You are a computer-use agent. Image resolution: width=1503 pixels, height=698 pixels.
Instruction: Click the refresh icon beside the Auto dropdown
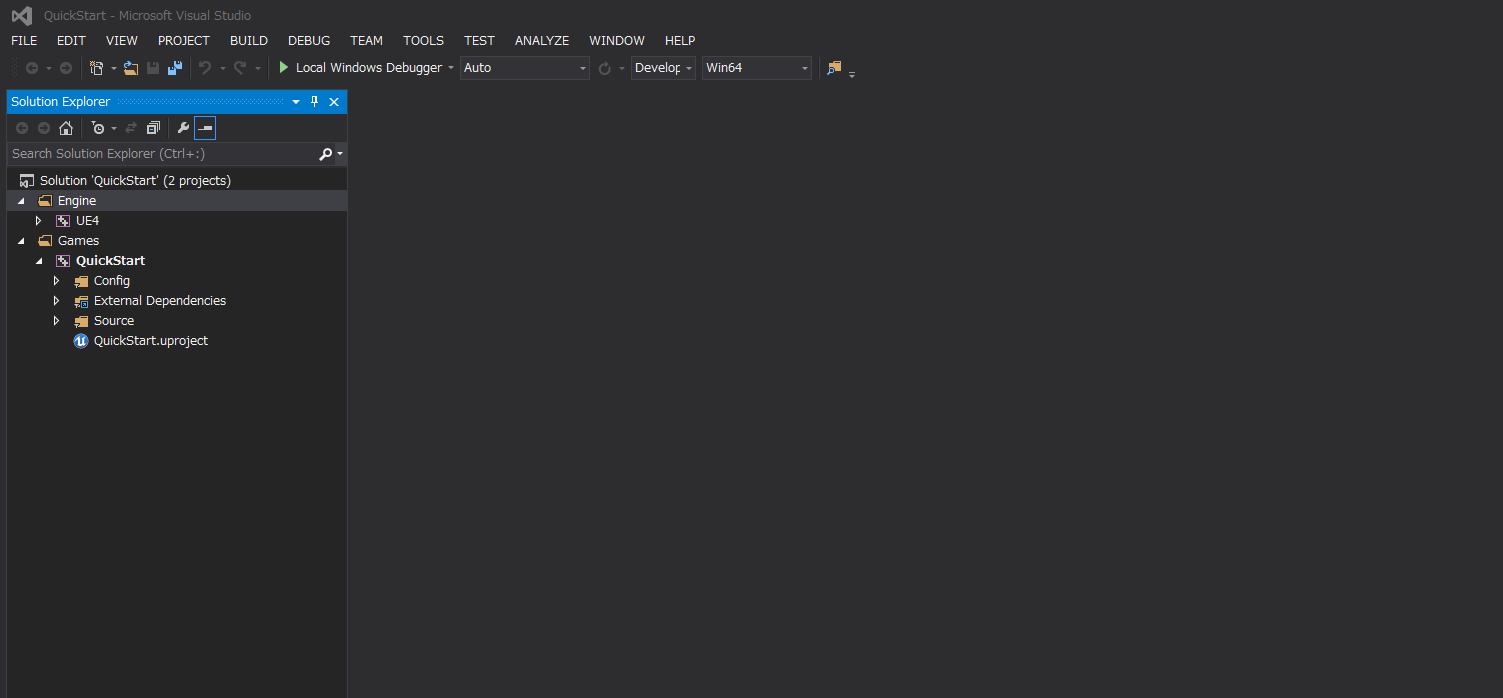[x=605, y=68]
